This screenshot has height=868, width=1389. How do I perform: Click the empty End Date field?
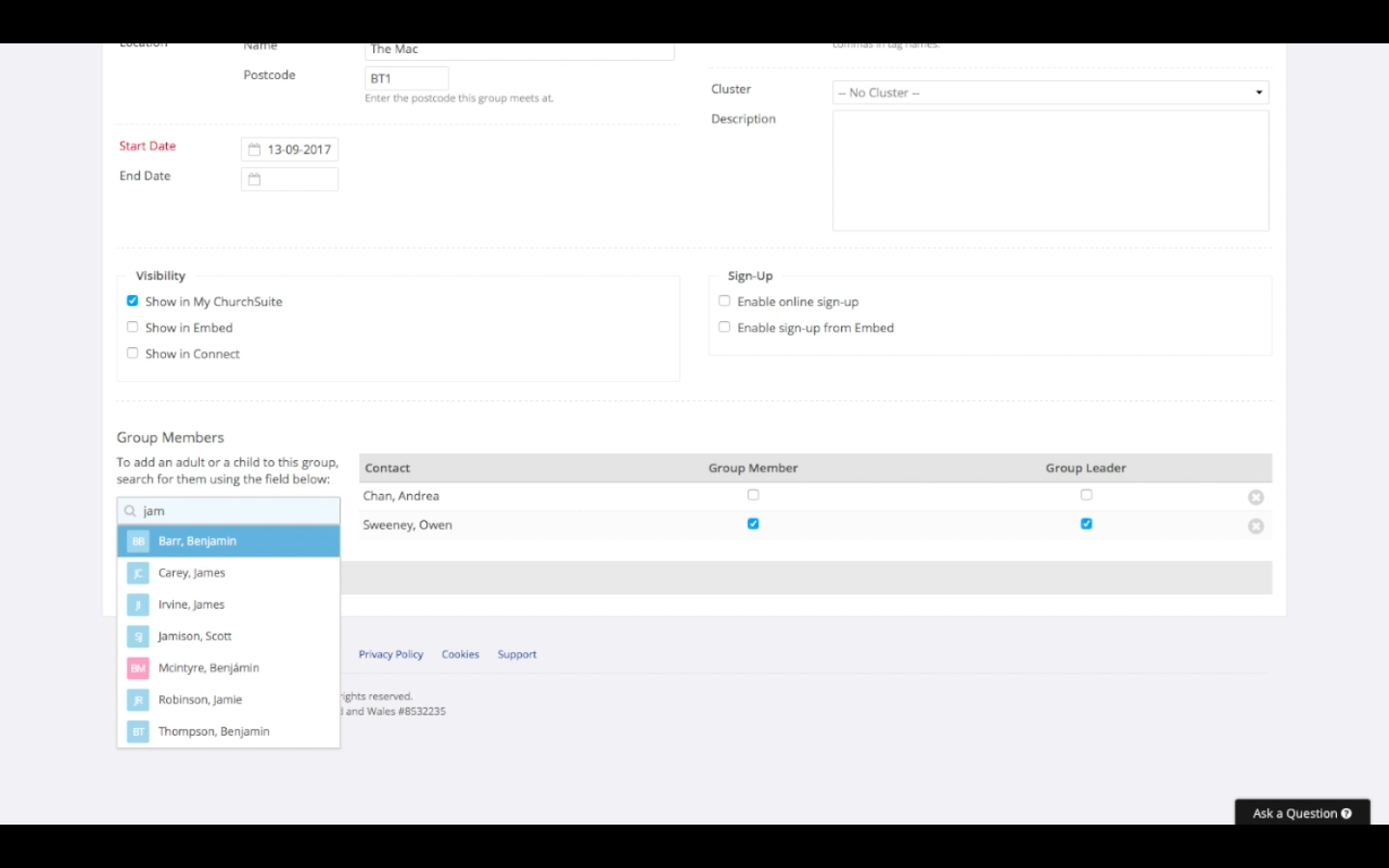[x=289, y=179]
